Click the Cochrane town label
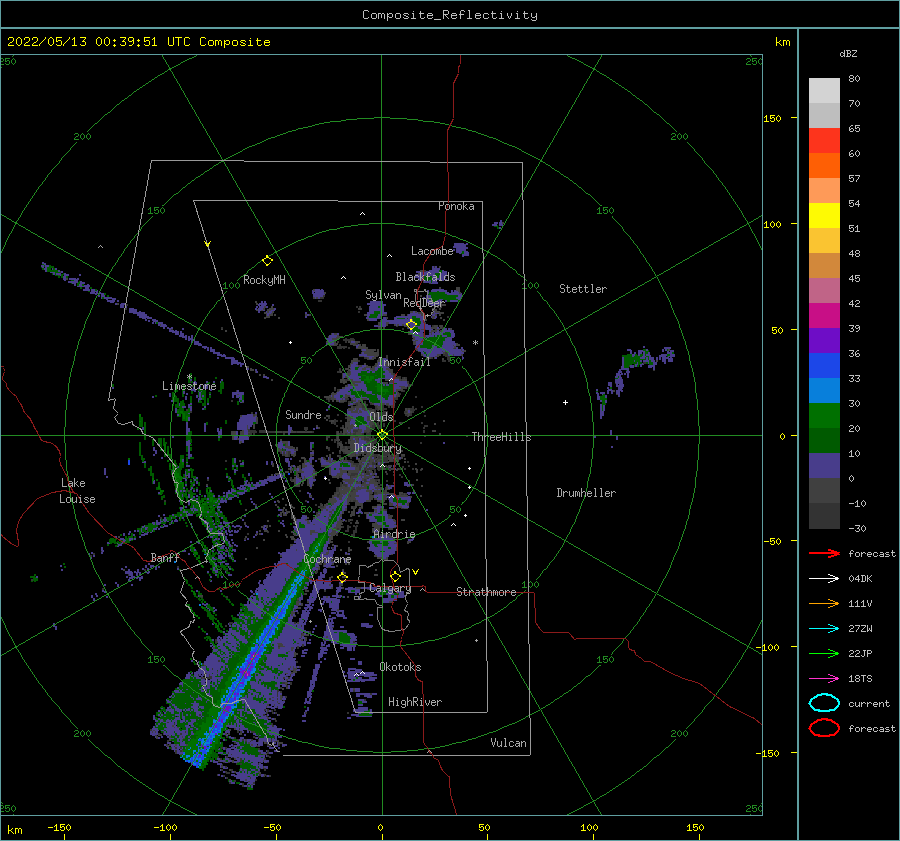The height and width of the screenshot is (841, 900). [x=327, y=559]
